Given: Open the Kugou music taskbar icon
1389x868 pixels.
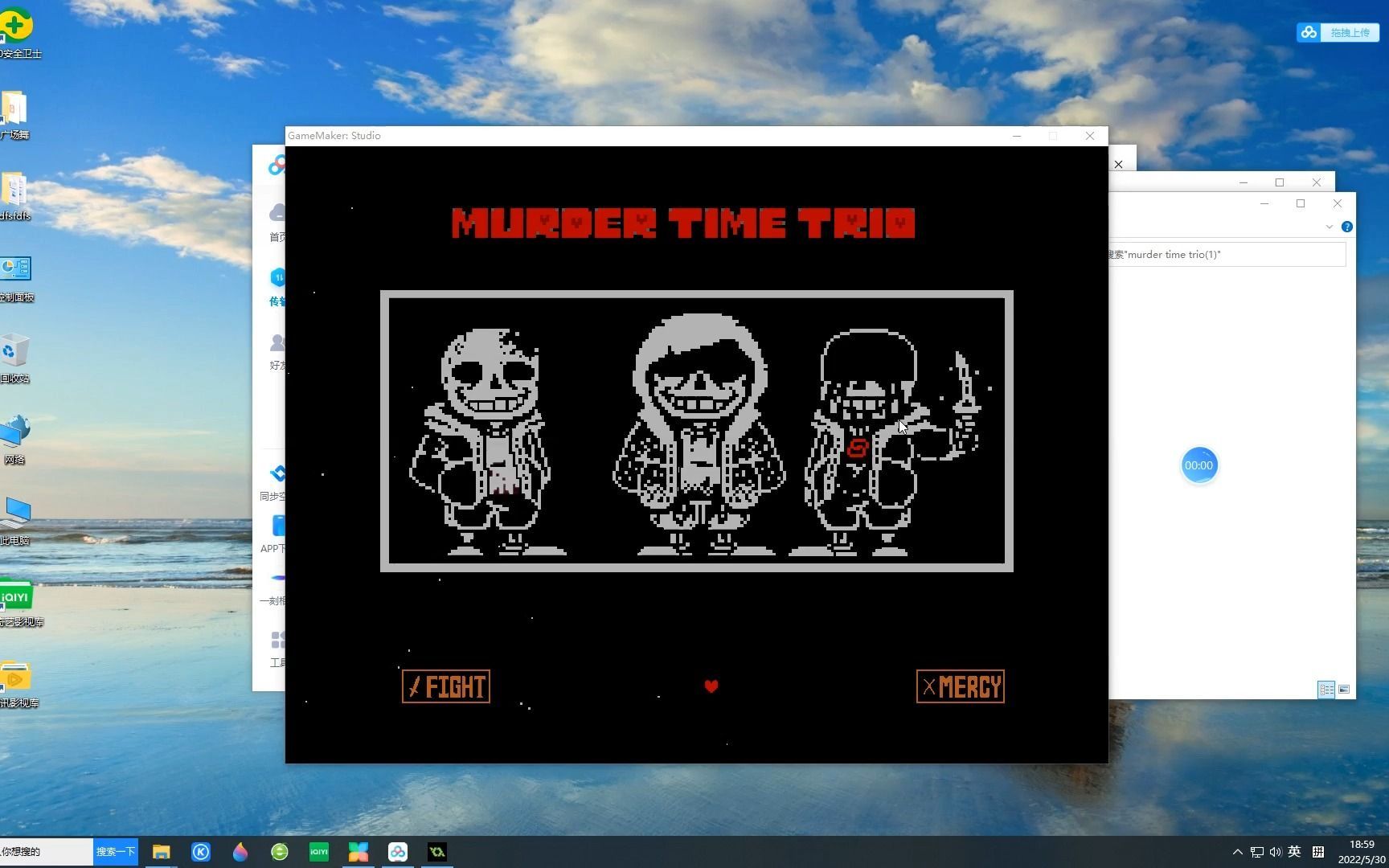Looking at the screenshot, I should 201,852.
